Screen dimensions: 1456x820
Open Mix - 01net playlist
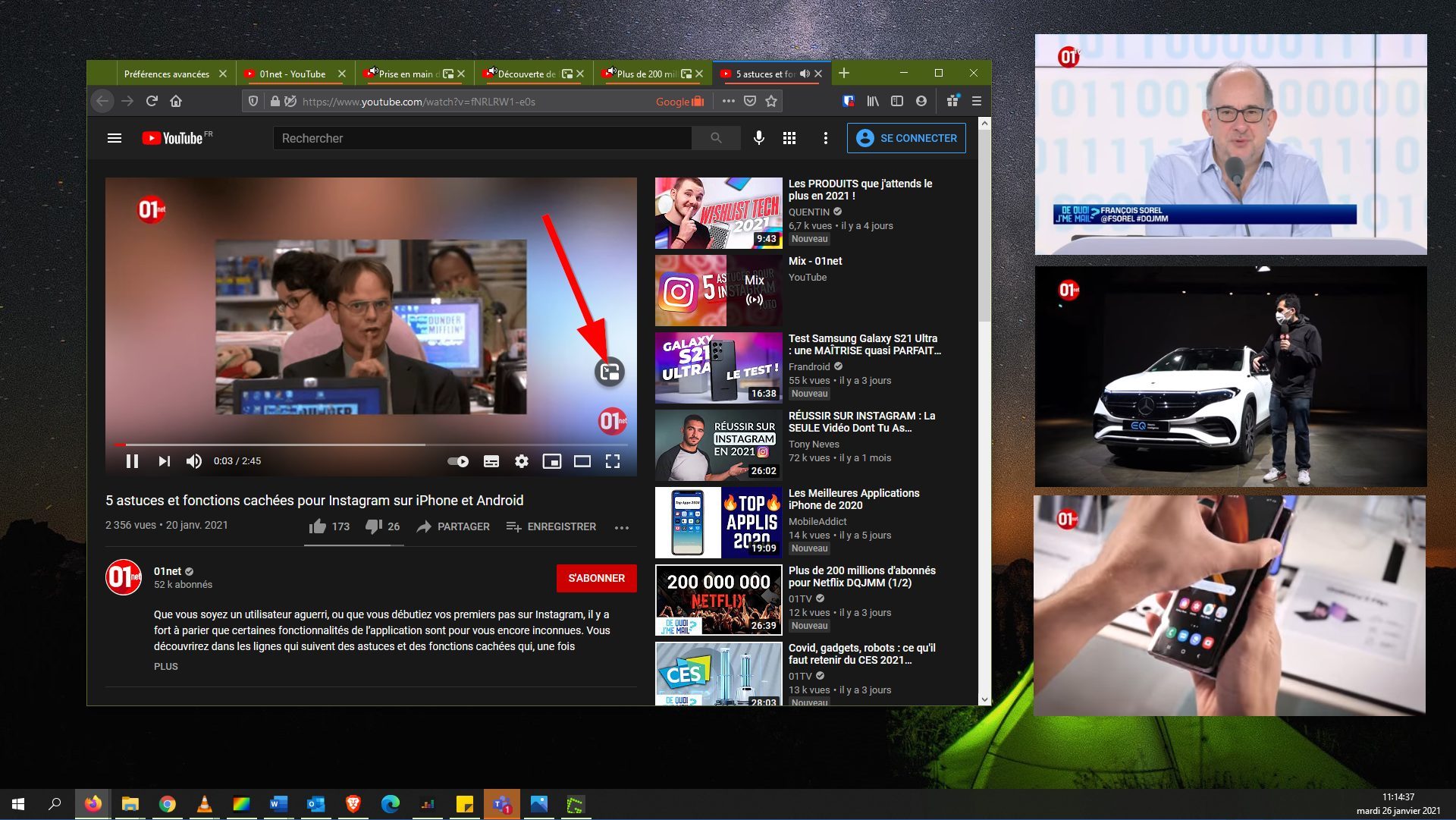tap(815, 261)
